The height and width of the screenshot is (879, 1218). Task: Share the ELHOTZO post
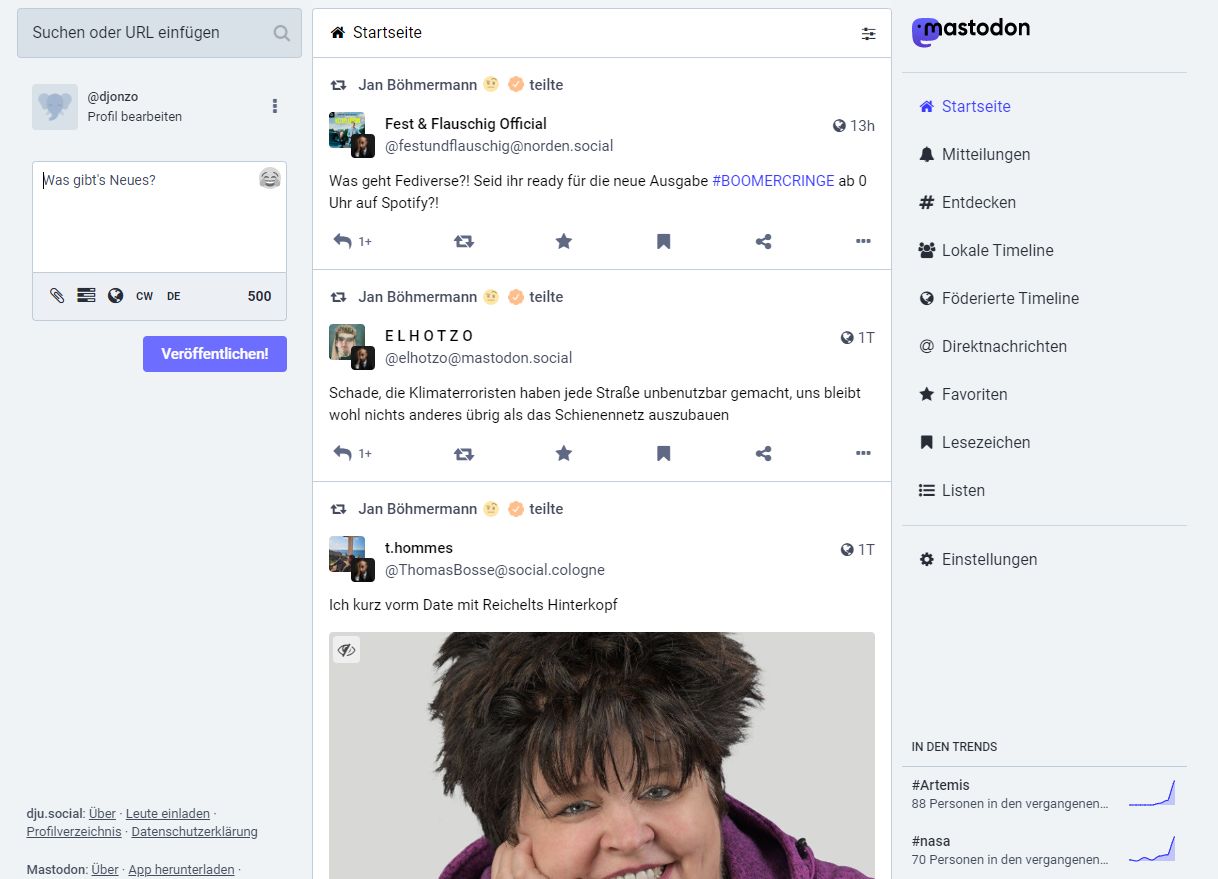tap(763, 453)
